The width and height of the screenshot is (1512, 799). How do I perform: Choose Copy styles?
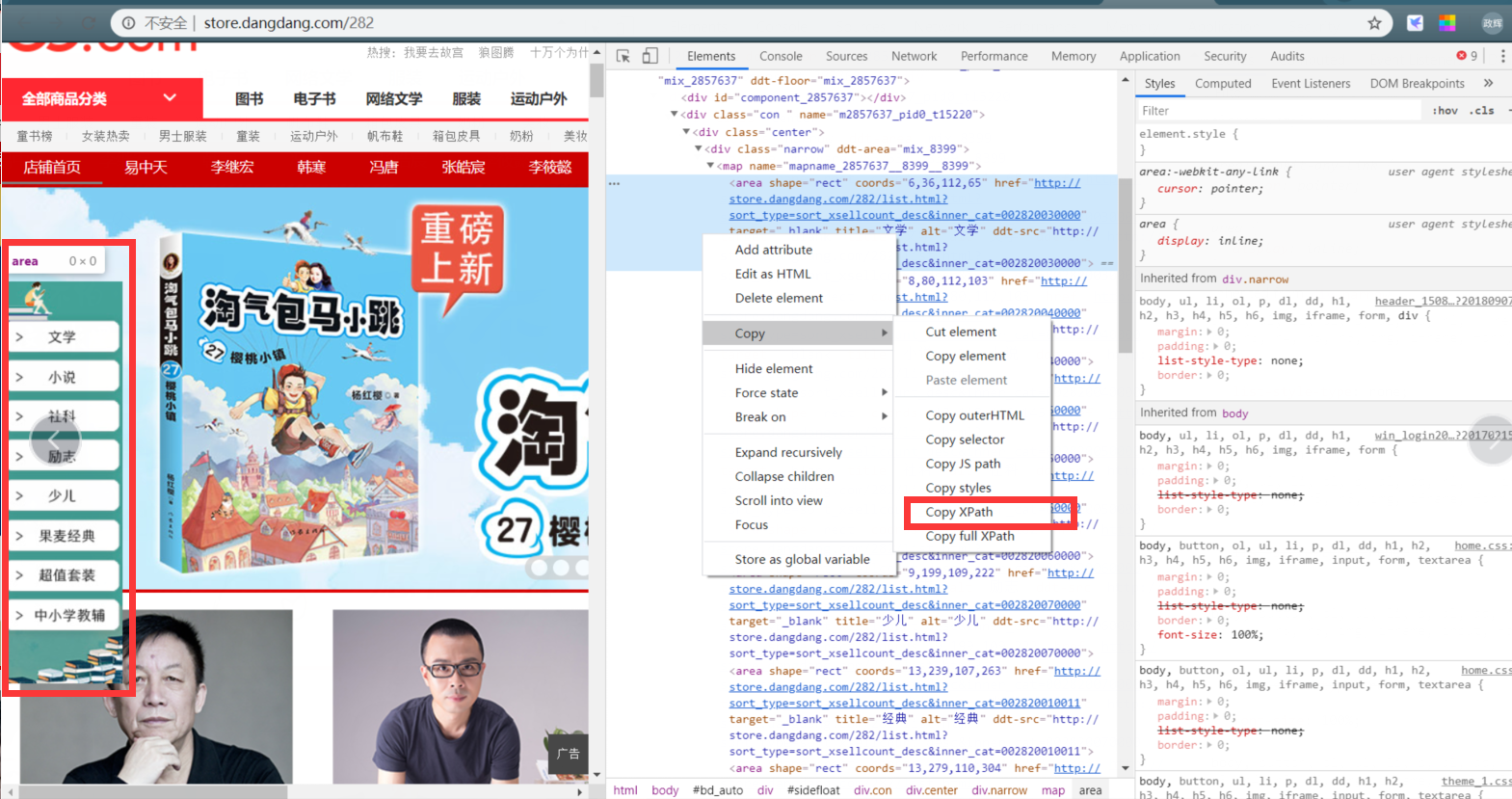959,488
